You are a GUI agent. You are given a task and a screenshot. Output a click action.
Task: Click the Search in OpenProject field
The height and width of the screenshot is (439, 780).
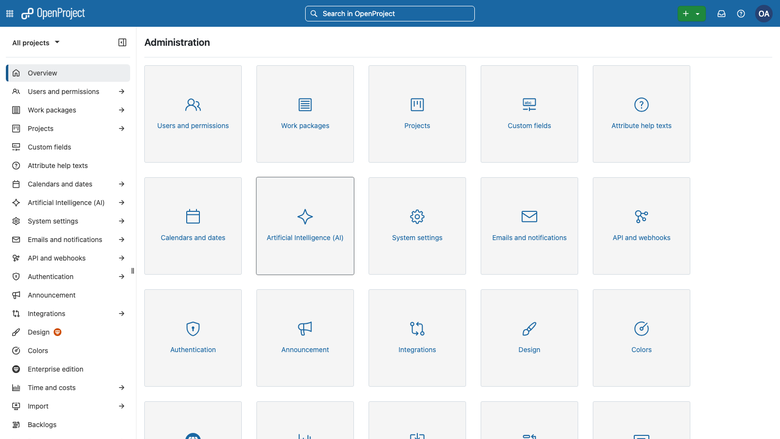click(390, 13)
